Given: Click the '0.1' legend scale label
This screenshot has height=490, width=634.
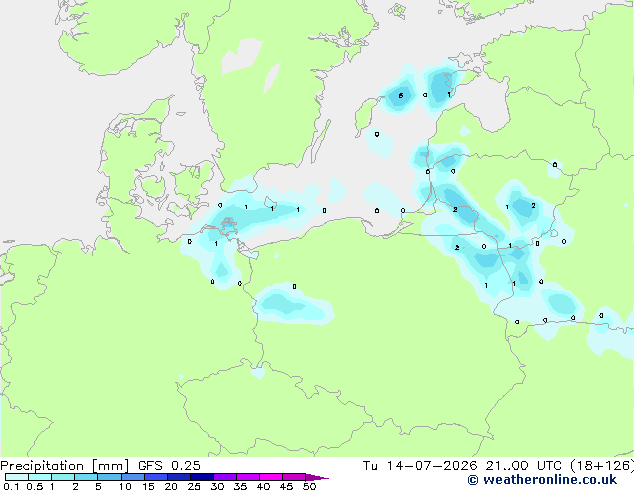Looking at the screenshot, I should tap(11, 486).
